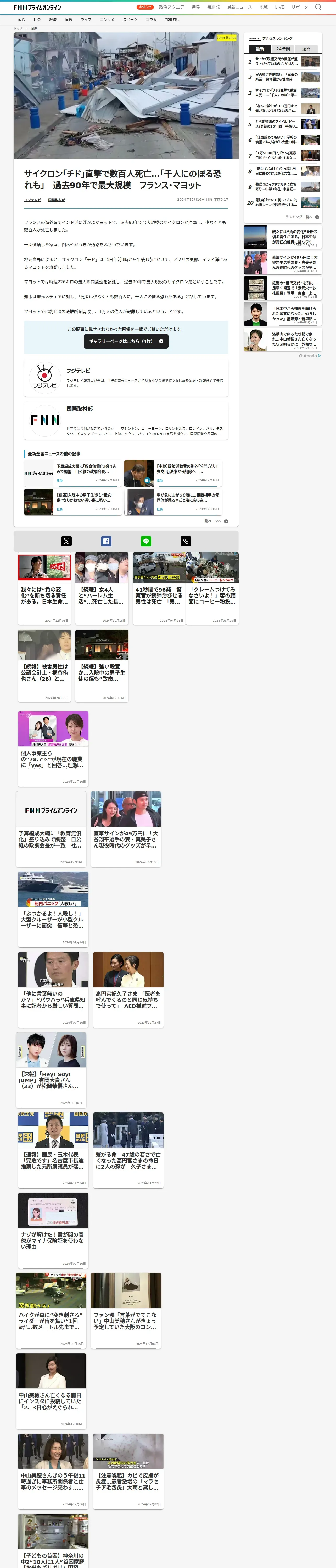Screen dimensions: 336x1568
Task: Open sidebar article 直筆サイン49万円に！
Action: coord(283,263)
